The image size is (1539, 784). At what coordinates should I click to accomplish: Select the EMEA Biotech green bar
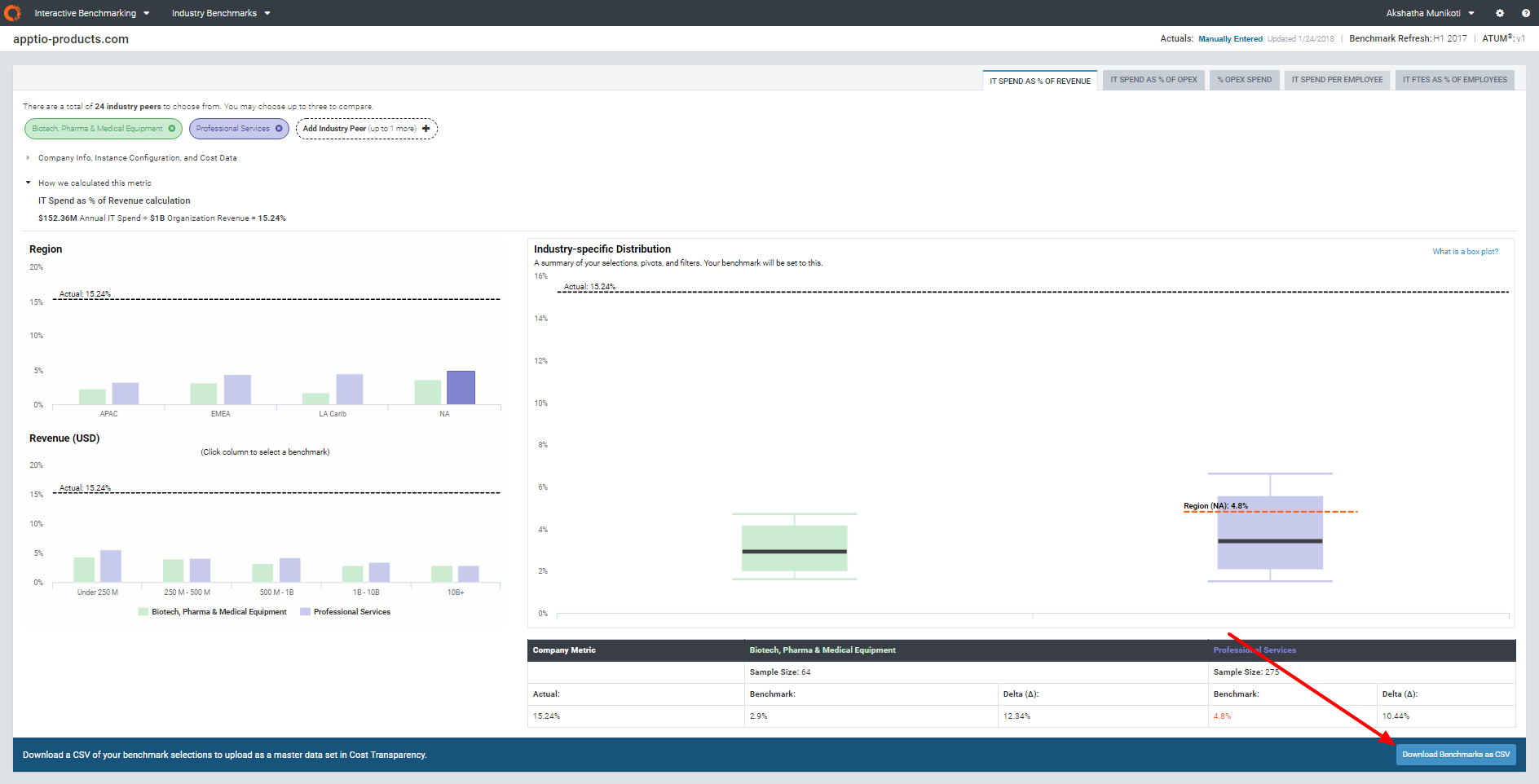click(204, 394)
